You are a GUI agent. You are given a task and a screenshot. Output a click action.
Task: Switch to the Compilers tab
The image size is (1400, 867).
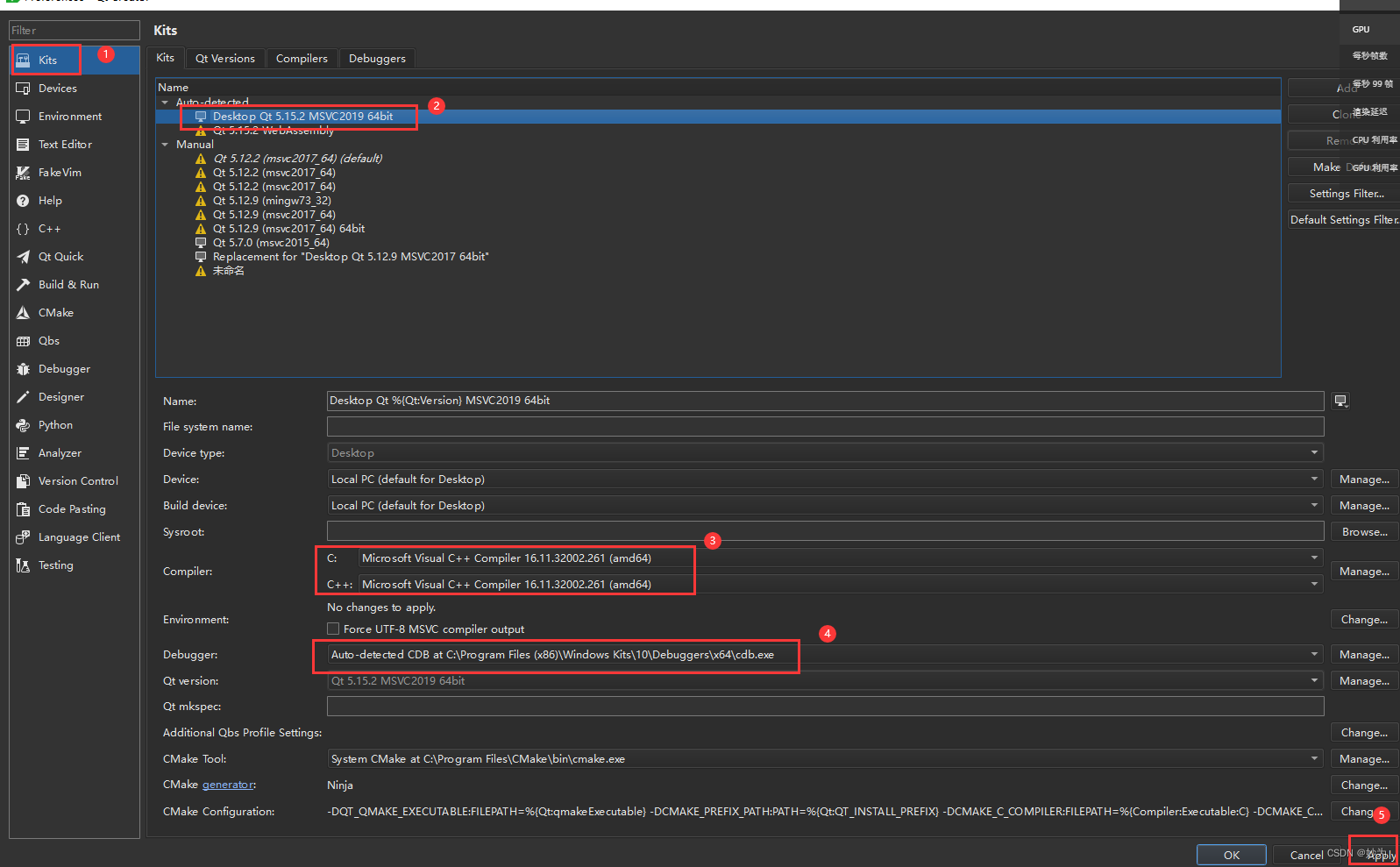coord(302,59)
